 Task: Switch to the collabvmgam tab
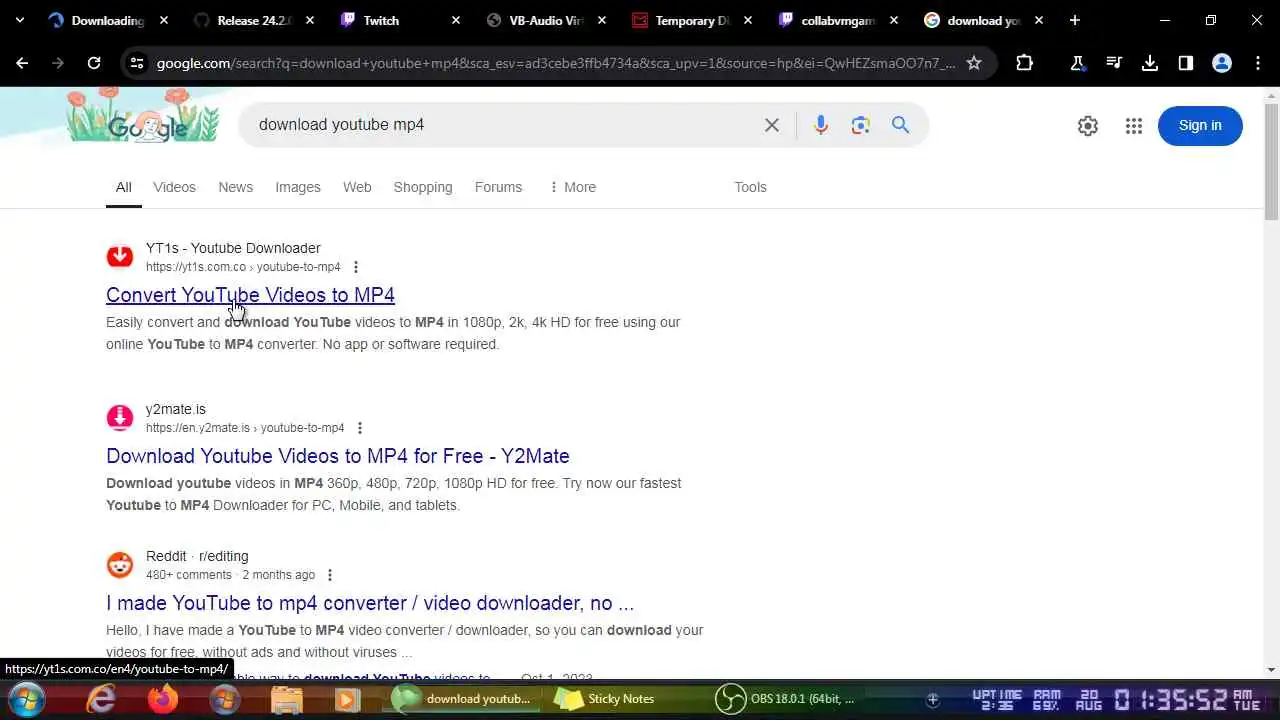[x=838, y=20]
